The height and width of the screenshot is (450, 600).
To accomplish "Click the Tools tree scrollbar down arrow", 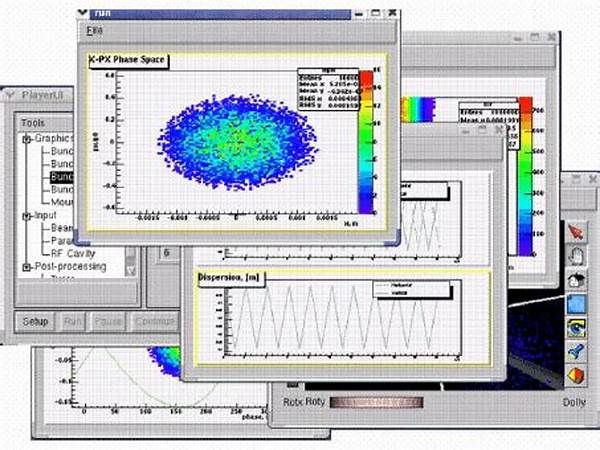I will click(131, 271).
